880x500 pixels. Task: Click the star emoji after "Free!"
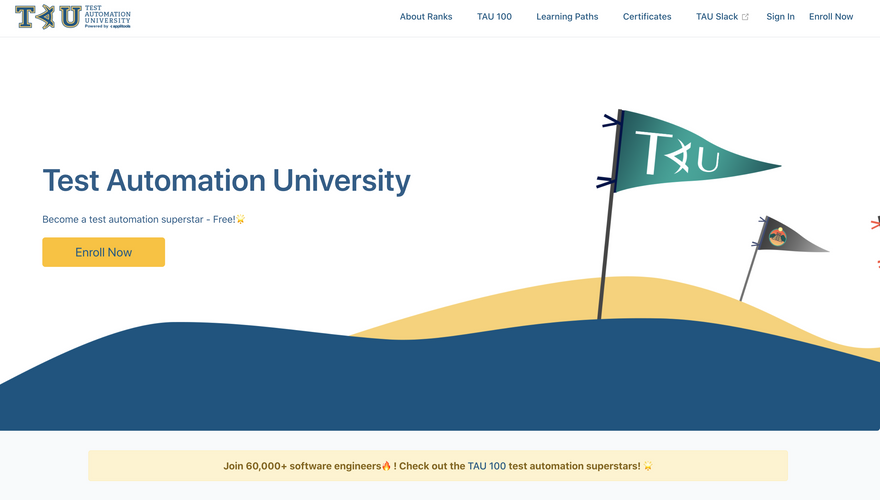pyautogui.click(x=241, y=219)
